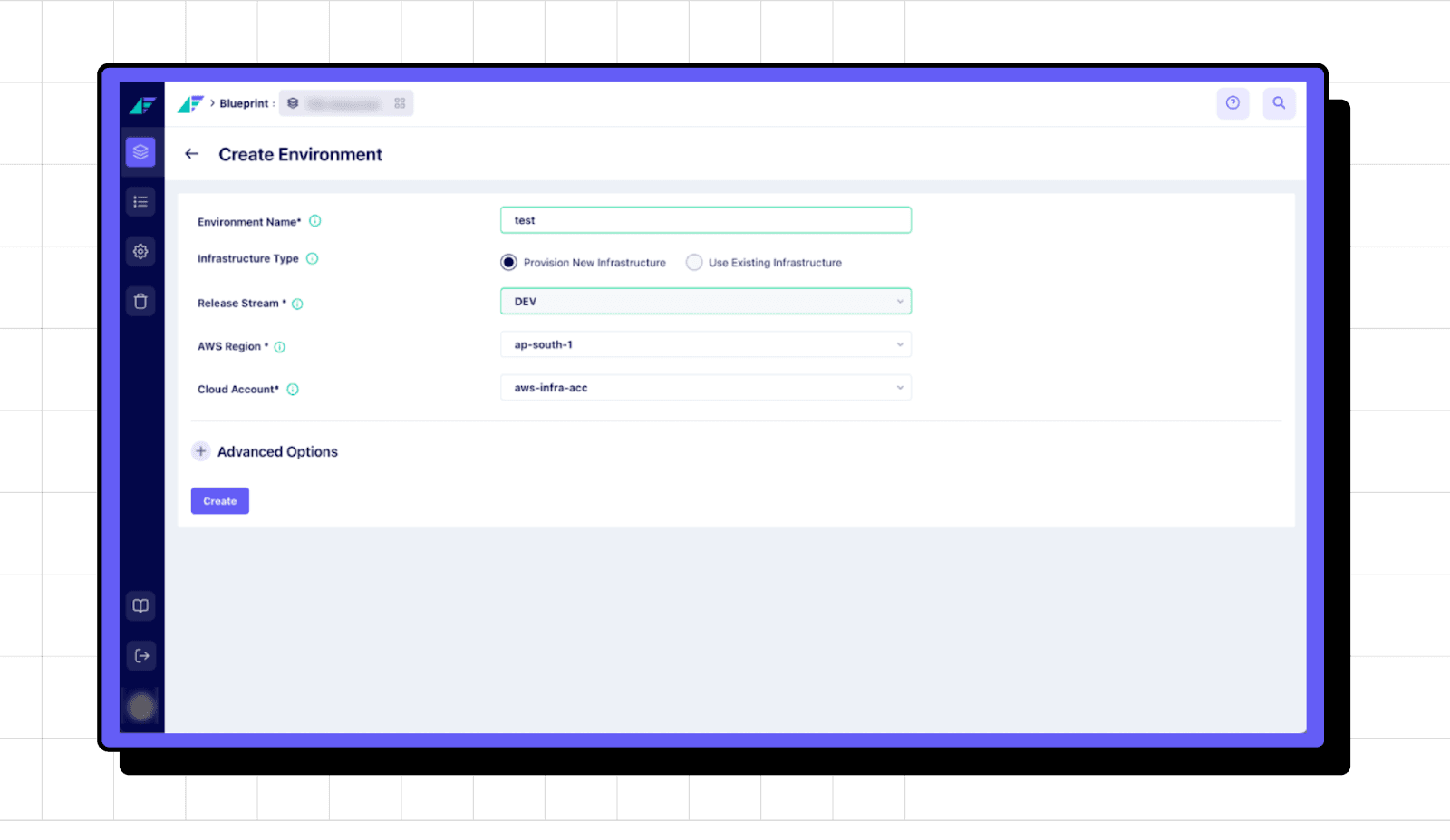Open the list view sidebar icon

tap(140, 202)
